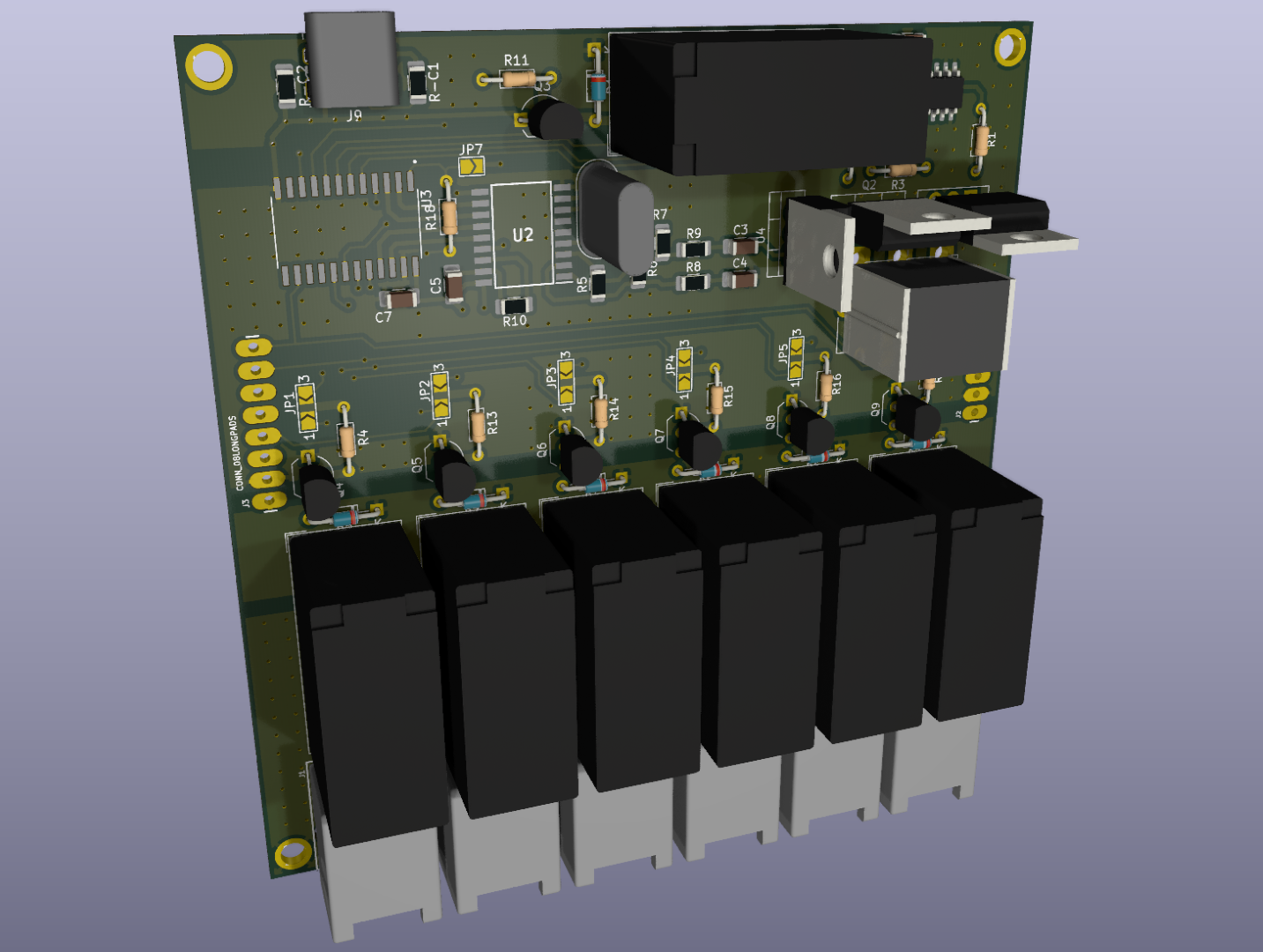Viewport: 1263px width, 952px height.
Task: Select the J9 USB connector
Action: (351, 60)
